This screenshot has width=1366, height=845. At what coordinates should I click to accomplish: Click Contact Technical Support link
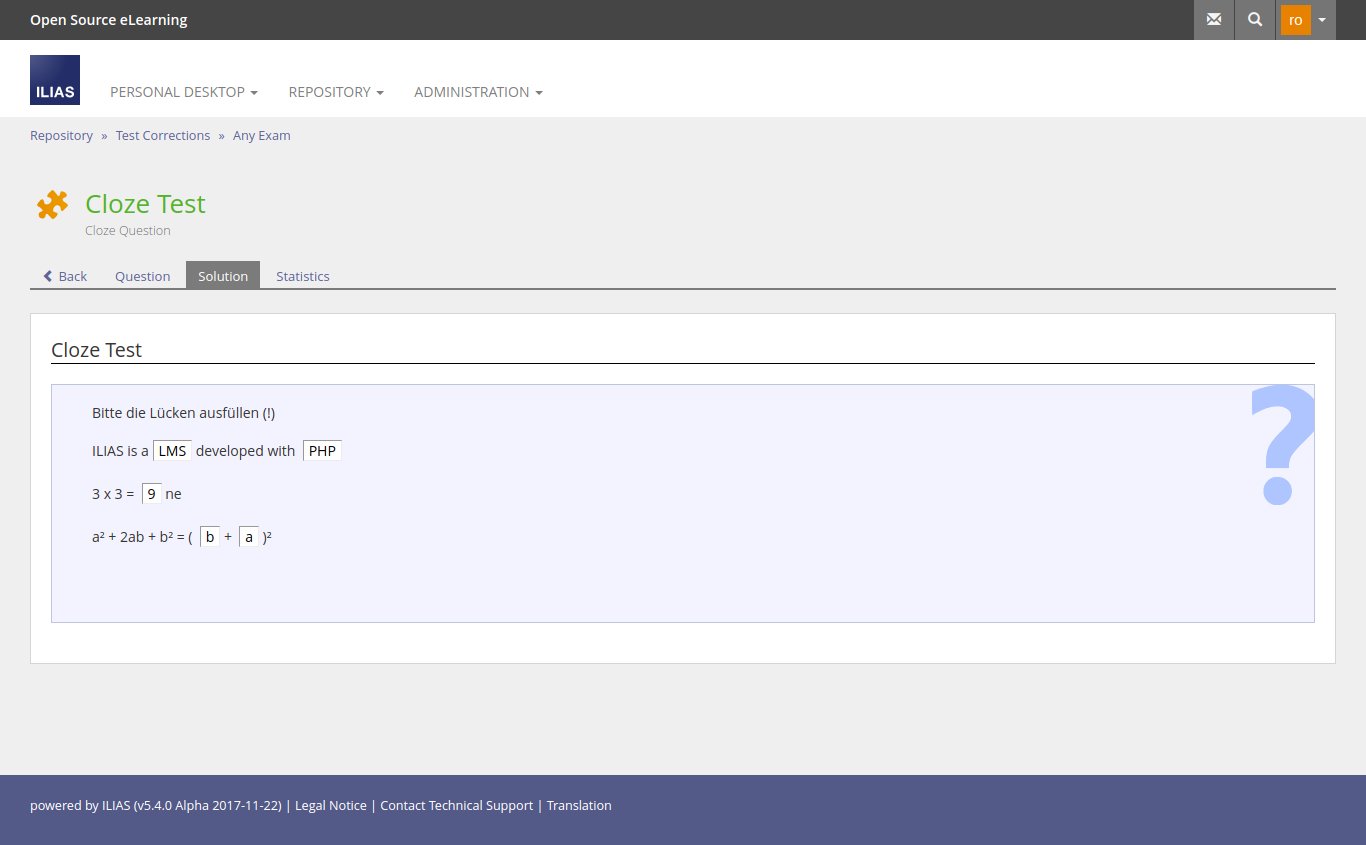pyautogui.click(x=456, y=806)
